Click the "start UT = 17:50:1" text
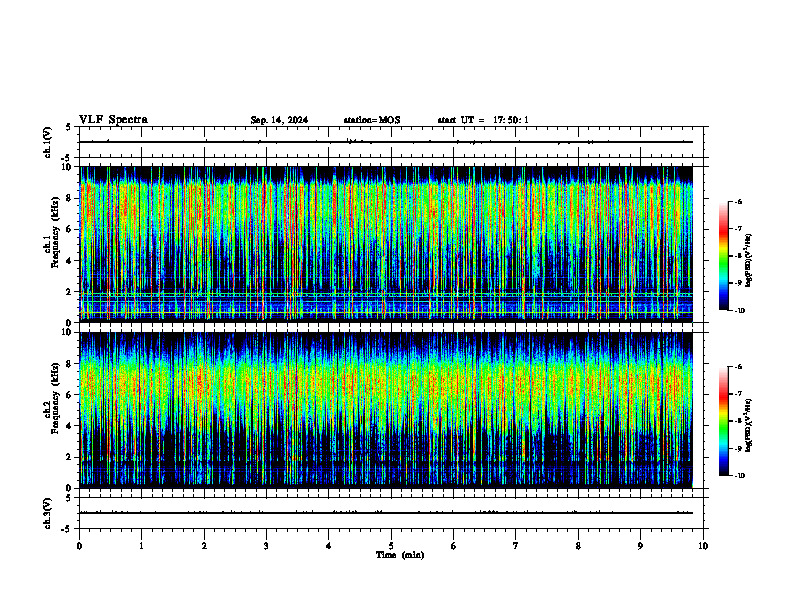This screenshot has height=612, width=792. 483,120
